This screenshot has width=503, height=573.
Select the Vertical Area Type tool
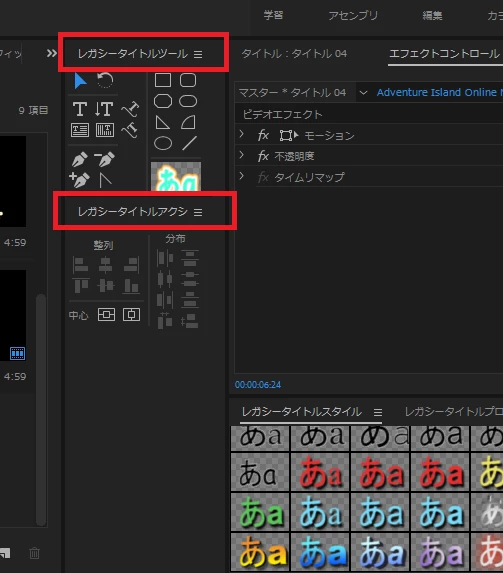pyautogui.click(x=105, y=130)
